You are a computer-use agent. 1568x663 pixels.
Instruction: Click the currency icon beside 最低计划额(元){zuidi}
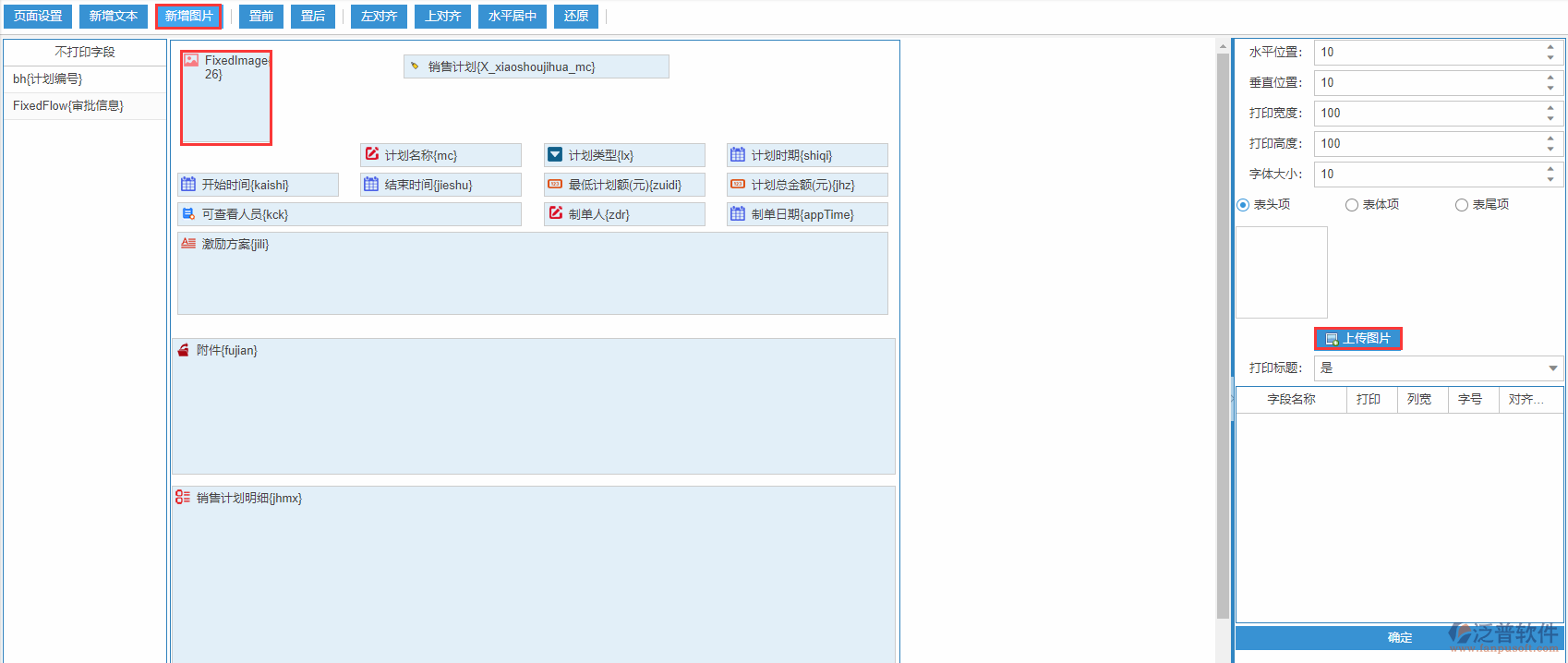tap(554, 184)
